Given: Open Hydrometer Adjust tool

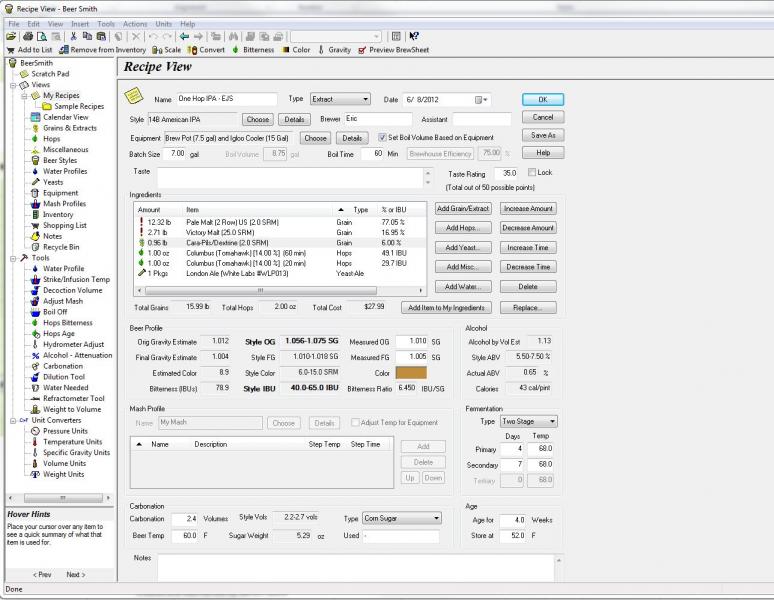Looking at the screenshot, I should click(x=73, y=344).
